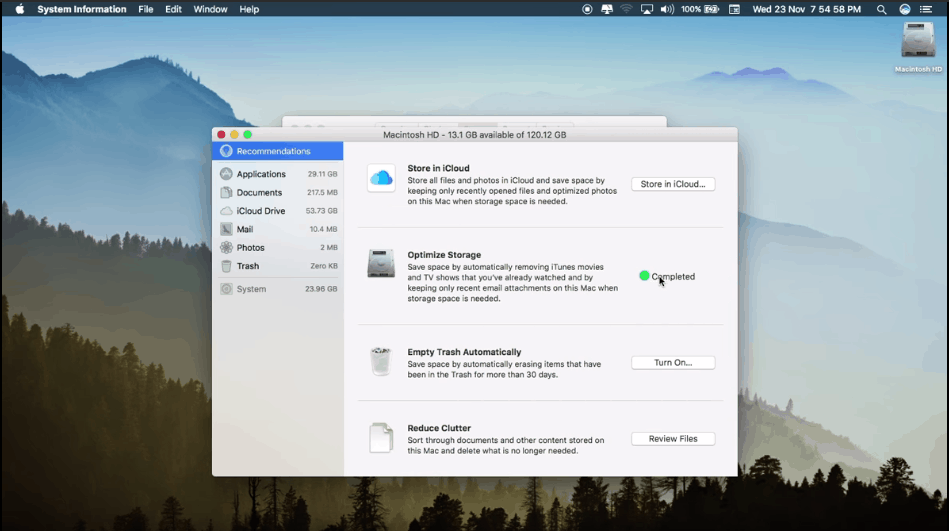
Task: Click the screen recording status icon
Action: point(587,9)
